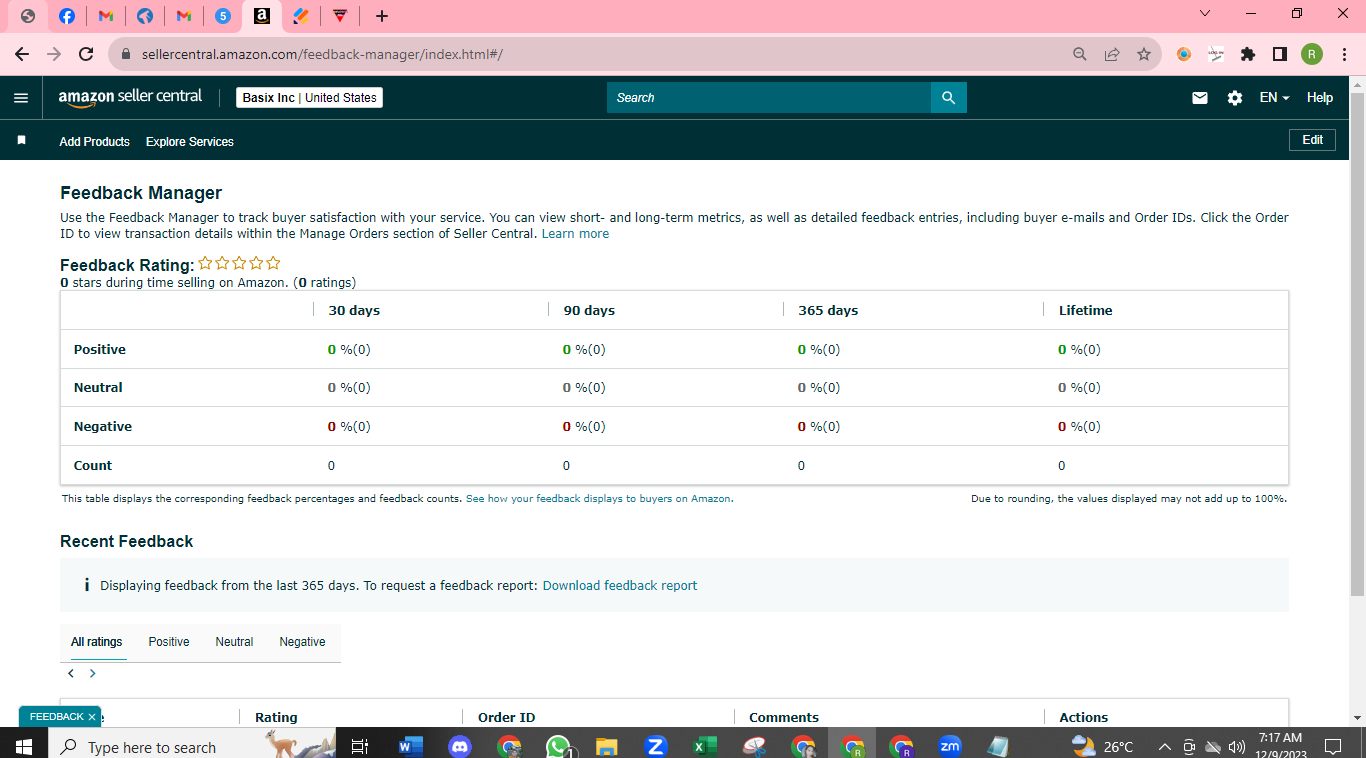
Task: Open the Windows Start menu
Action: tap(24, 746)
